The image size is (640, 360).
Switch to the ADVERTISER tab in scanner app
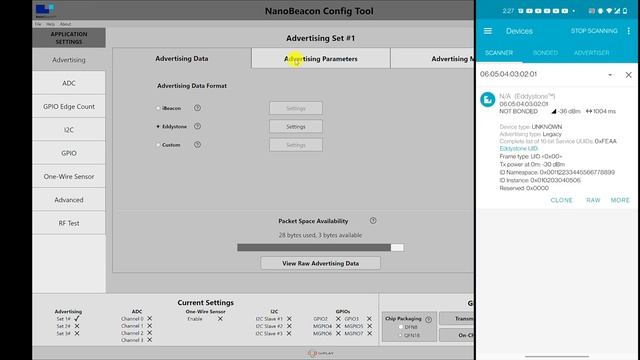pos(591,53)
